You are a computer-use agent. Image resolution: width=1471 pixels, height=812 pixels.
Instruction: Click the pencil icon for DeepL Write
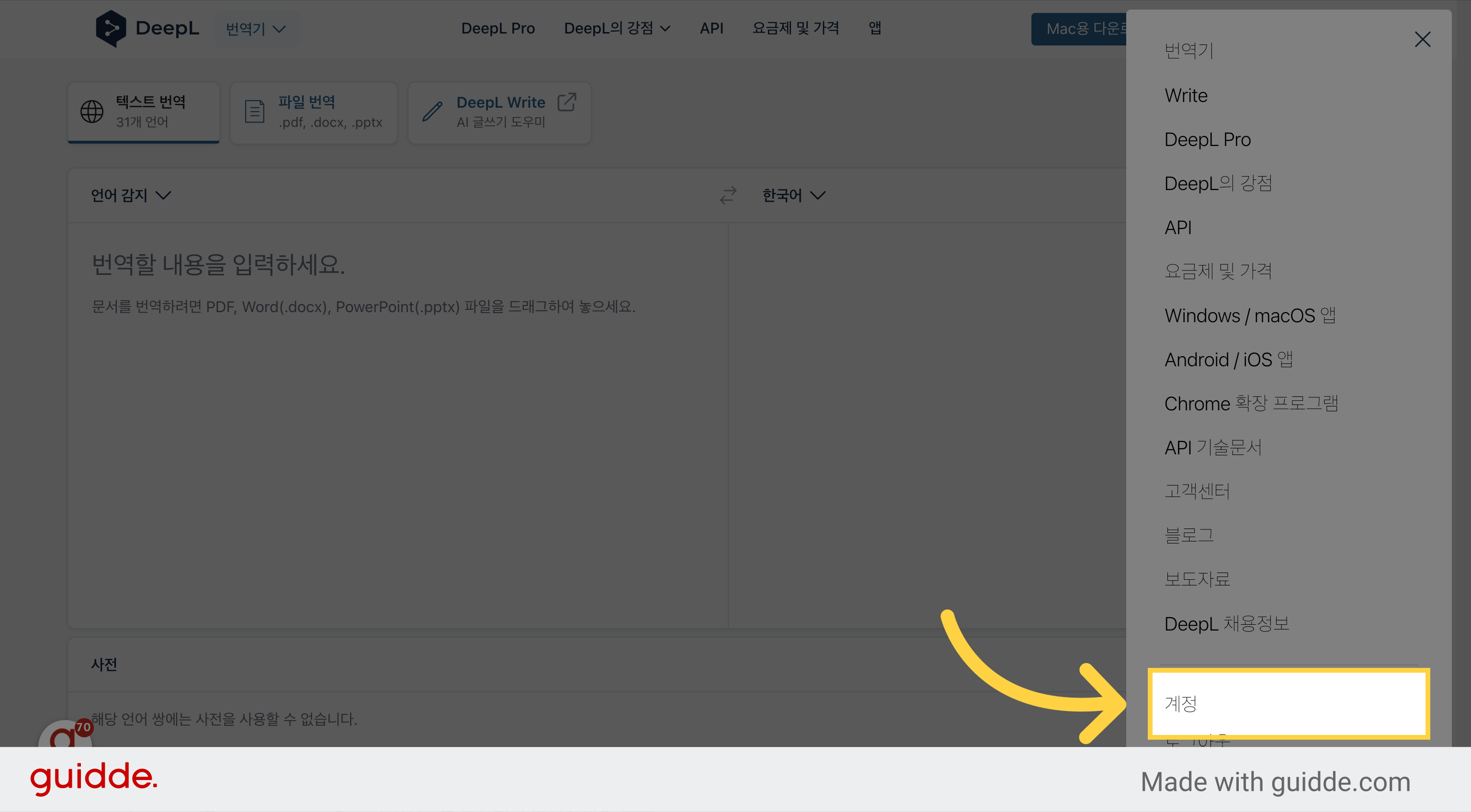point(432,112)
